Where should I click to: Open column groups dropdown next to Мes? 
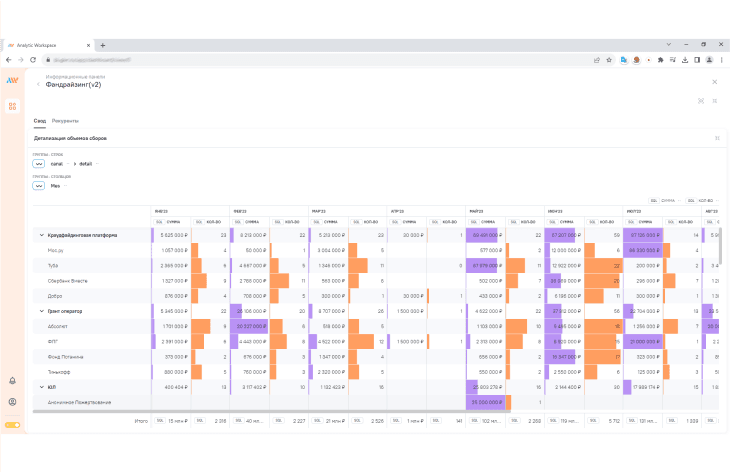point(39,186)
